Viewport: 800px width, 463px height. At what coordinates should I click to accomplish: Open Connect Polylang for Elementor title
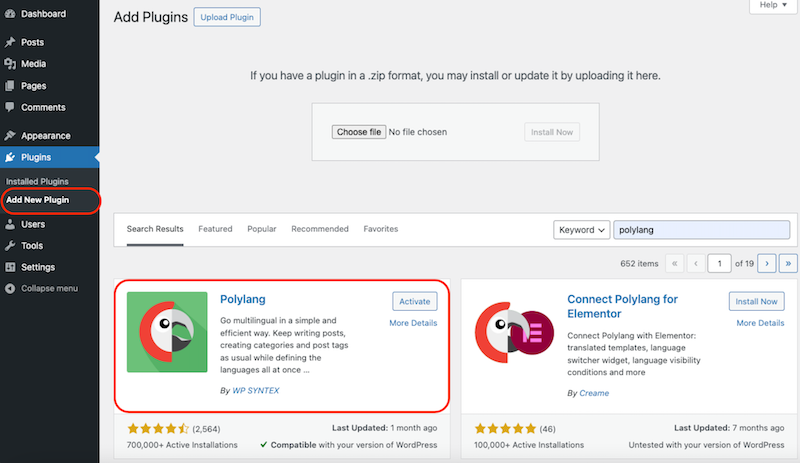[x=622, y=306]
